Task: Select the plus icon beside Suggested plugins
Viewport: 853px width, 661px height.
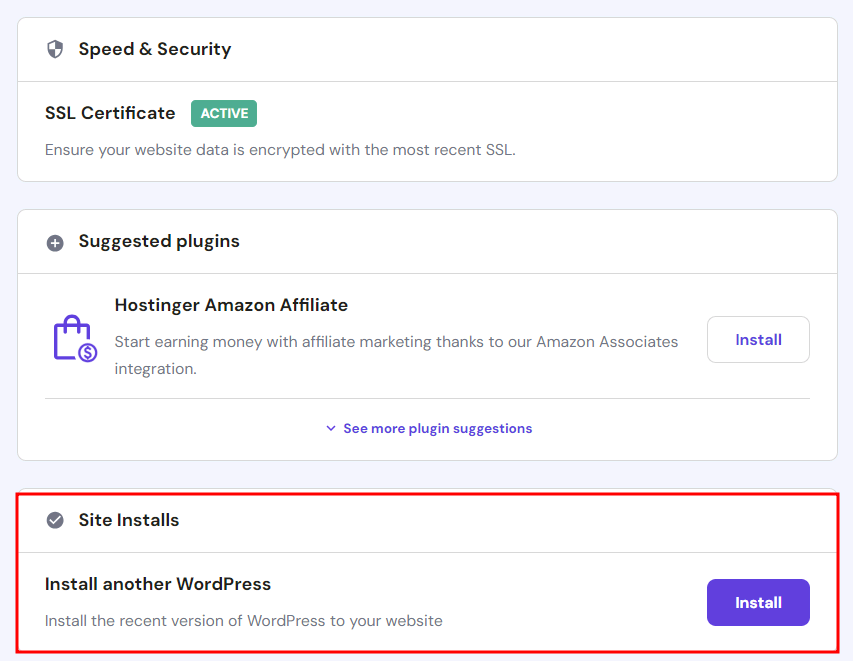Action: click(55, 242)
